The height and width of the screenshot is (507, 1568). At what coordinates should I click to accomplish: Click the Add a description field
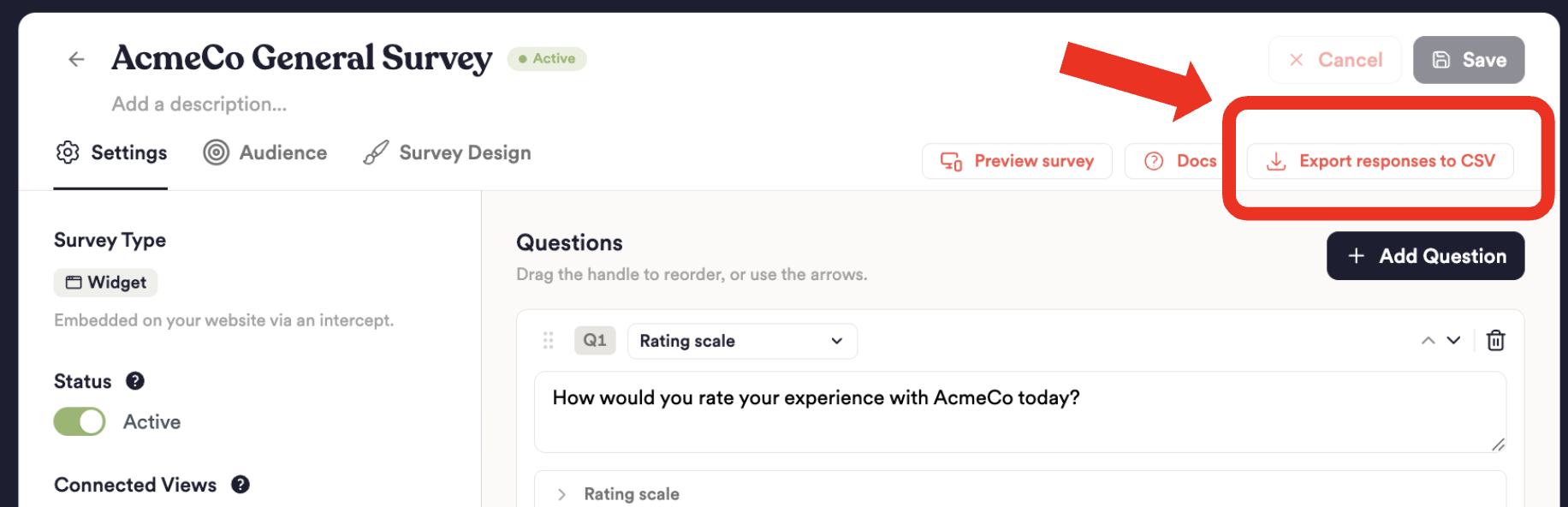[x=199, y=104]
